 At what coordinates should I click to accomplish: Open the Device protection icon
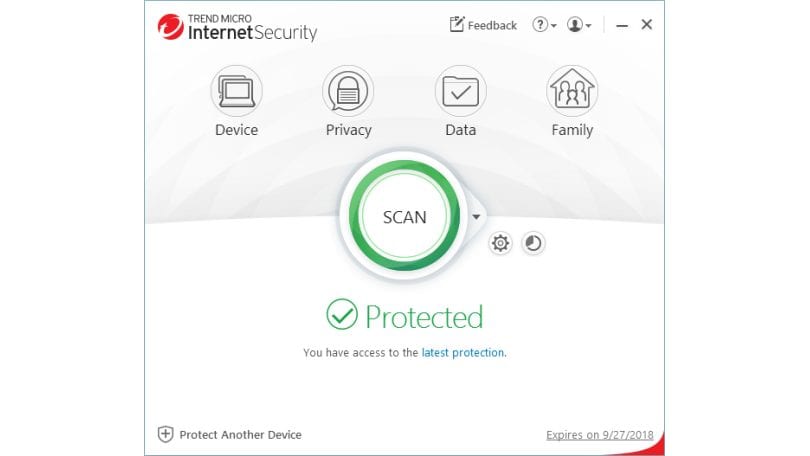coord(237,91)
